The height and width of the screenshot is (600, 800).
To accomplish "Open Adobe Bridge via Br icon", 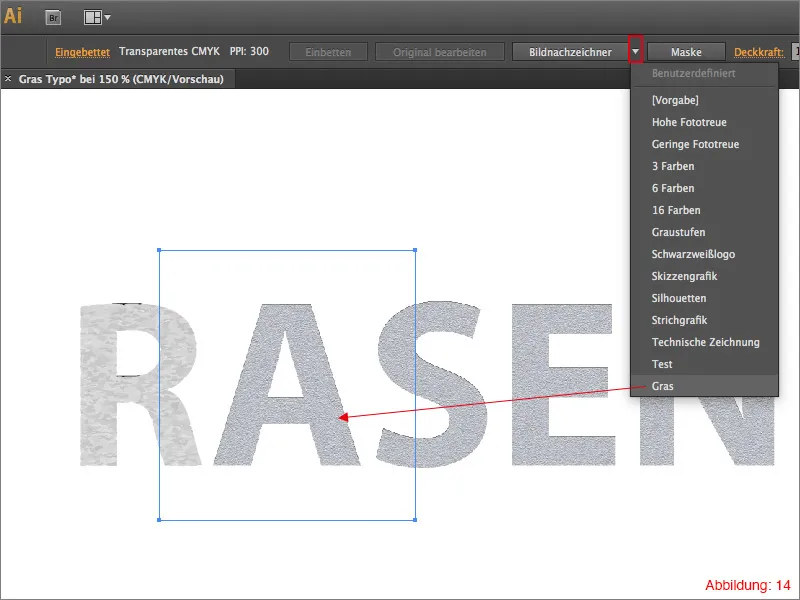I will point(53,18).
